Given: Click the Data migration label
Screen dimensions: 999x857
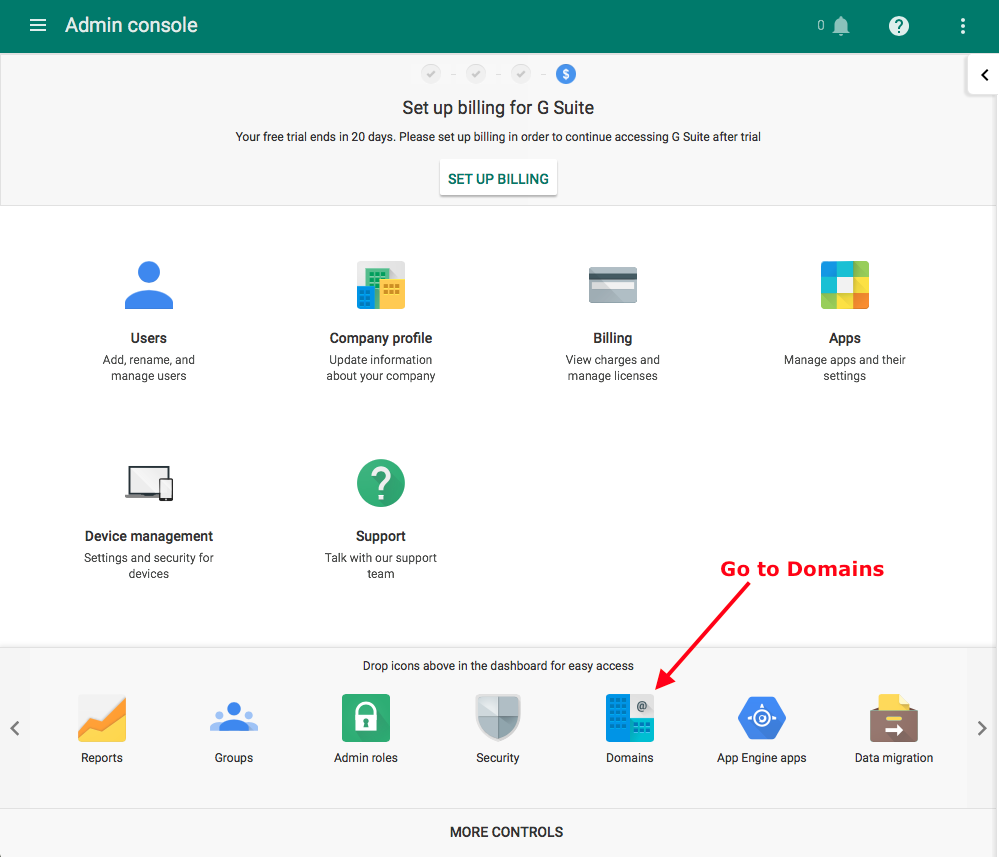Looking at the screenshot, I should (894, 758).
